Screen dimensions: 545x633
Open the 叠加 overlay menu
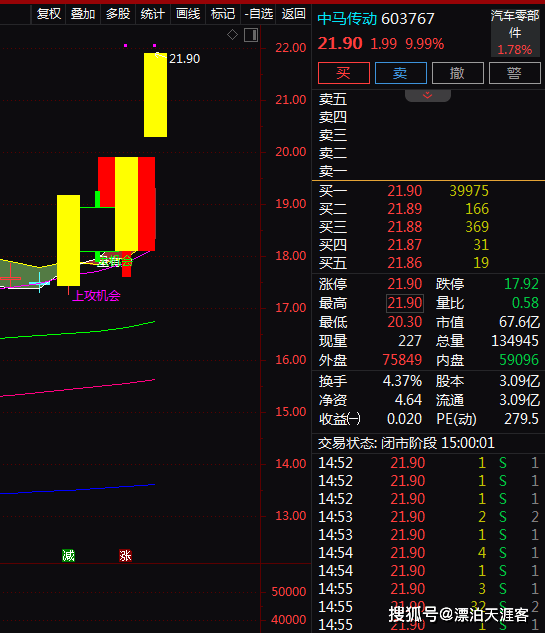click(x=83, y=14)
